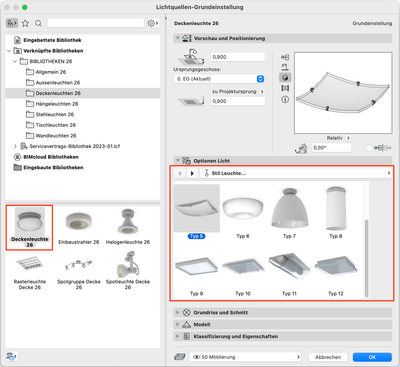Expand the Servicevertrags-Bibliothek 2023-01.lcf node
This screenshot has height=367, width=400.
[x=15, y=146]
